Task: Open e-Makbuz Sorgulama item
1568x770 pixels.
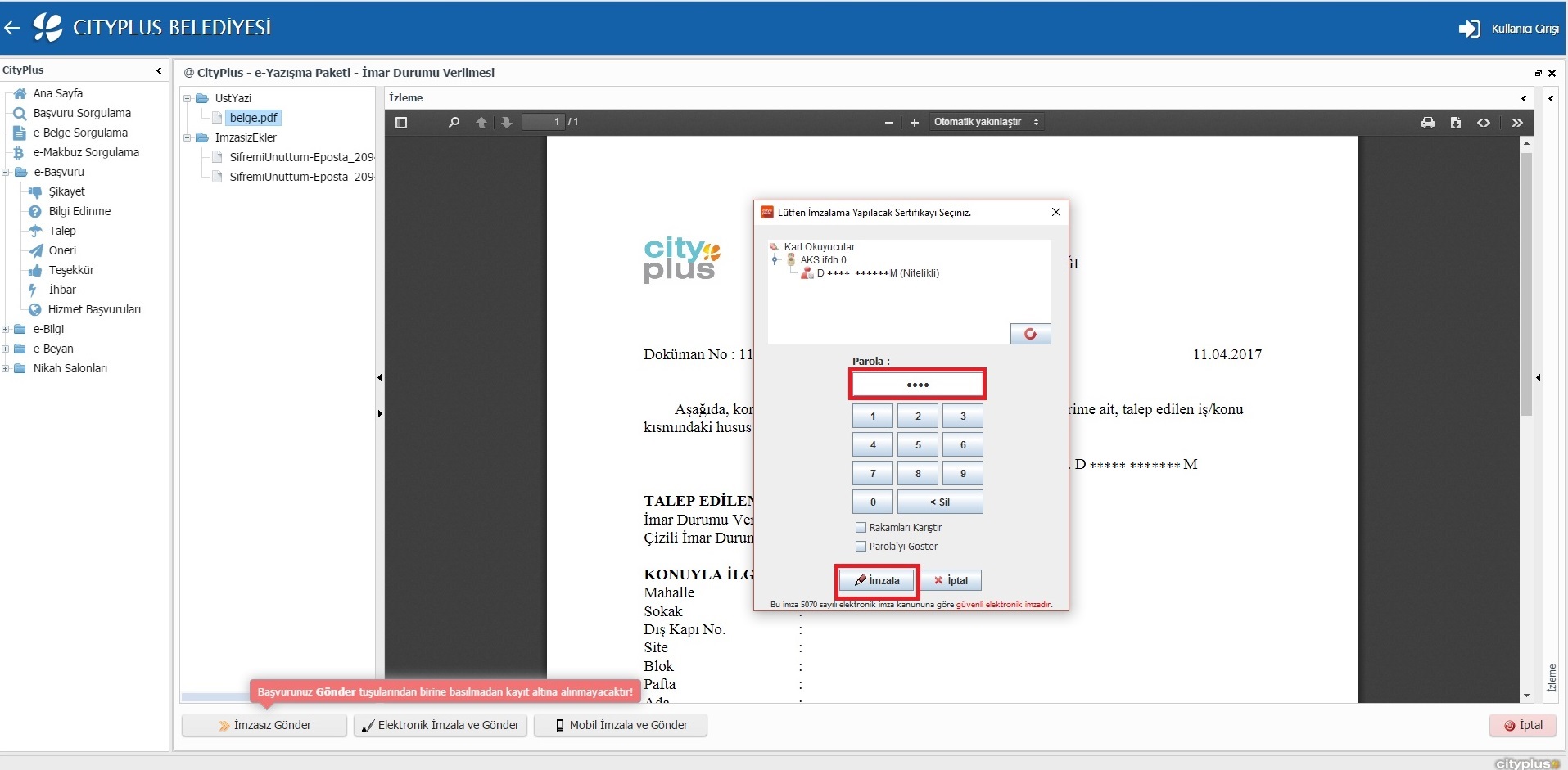Action: coord(86,152)
